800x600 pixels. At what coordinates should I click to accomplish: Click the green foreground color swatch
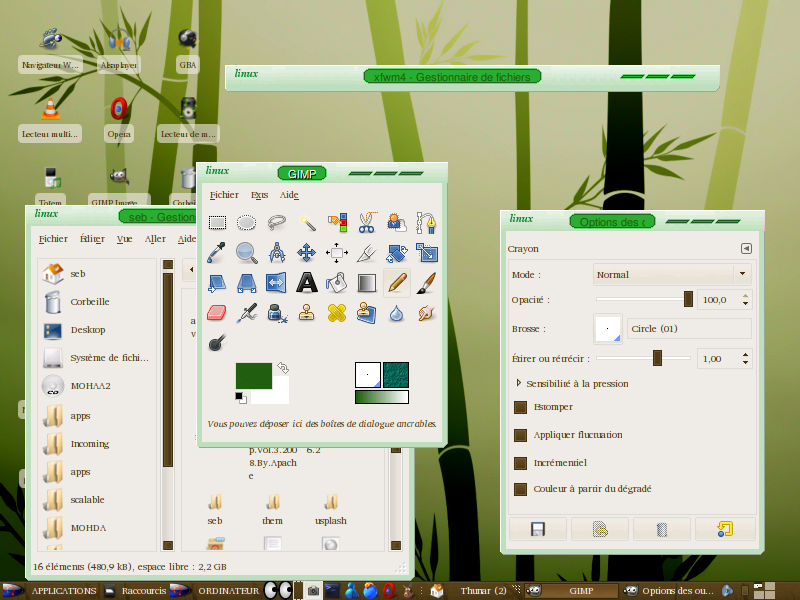254,376
